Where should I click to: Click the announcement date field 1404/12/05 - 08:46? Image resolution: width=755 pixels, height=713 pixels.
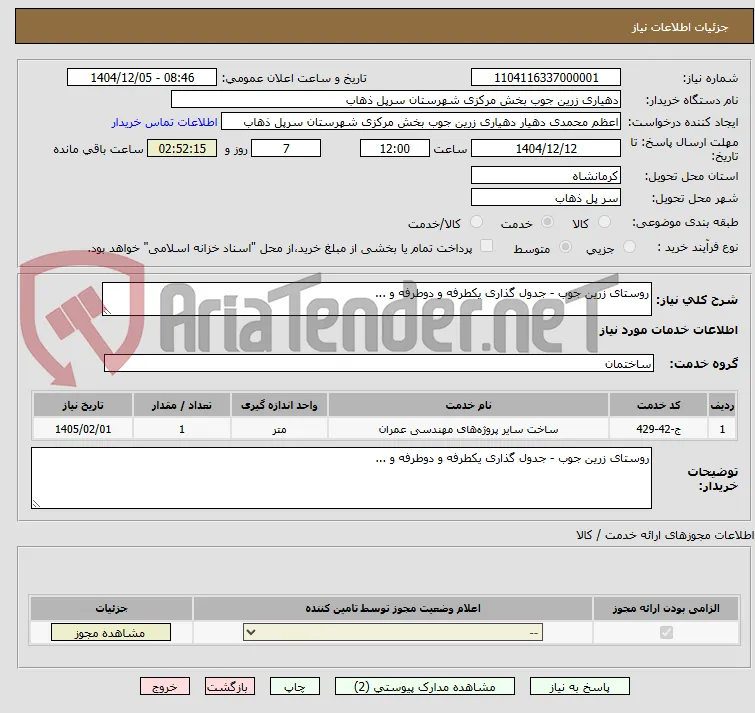coord(142,78)
